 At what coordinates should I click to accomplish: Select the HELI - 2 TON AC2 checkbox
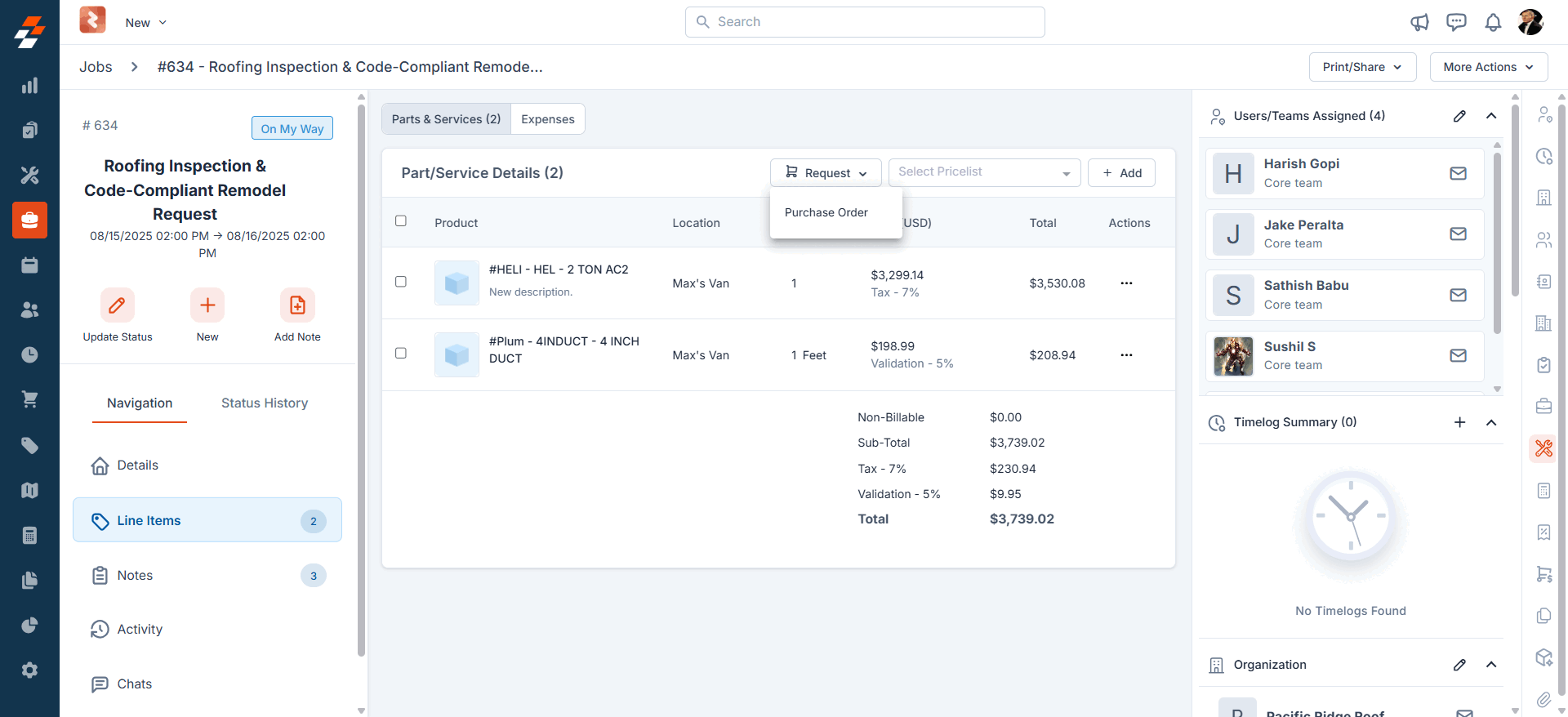pos(401,282)
